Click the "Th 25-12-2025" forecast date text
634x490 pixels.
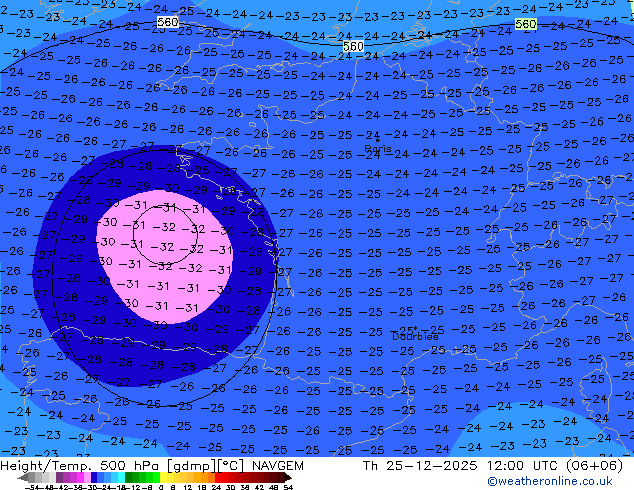tap(420, 466)
